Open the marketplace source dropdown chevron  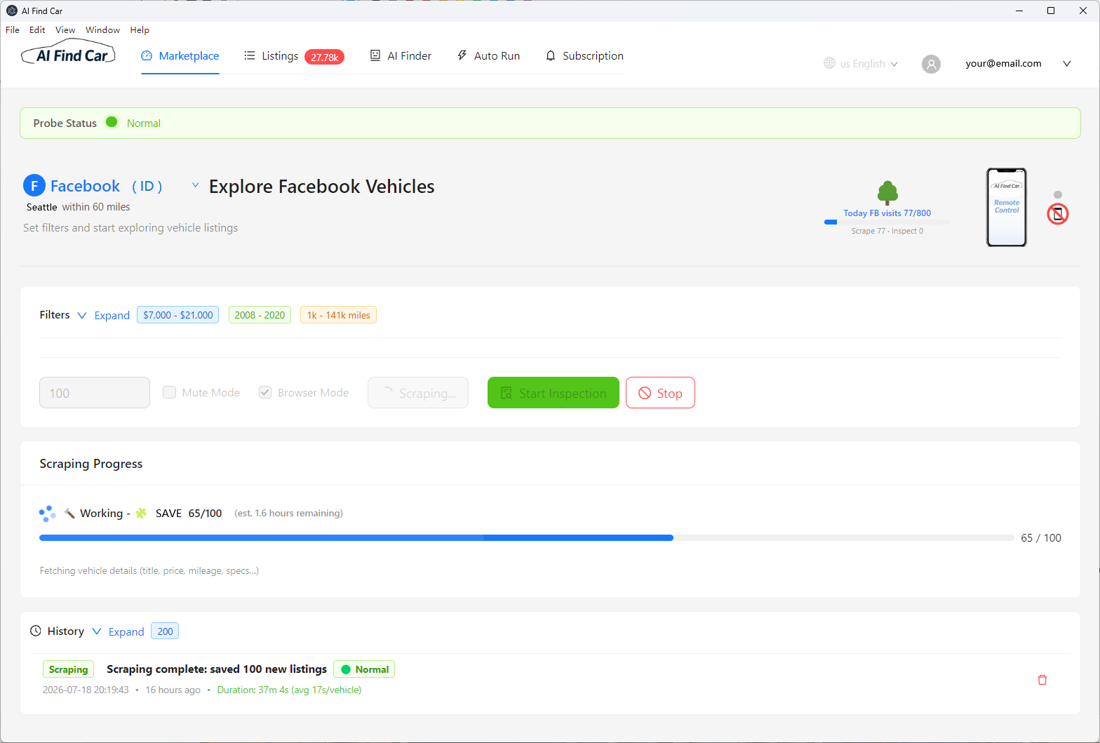click(195, 185)
